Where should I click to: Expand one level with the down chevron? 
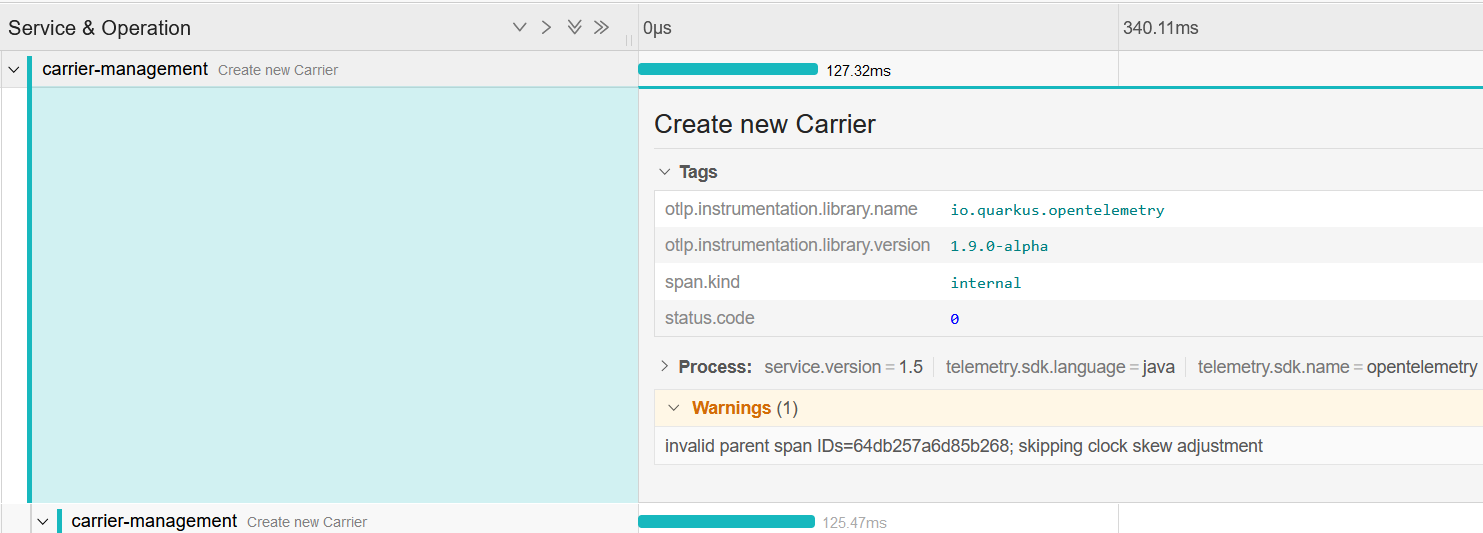[519, 28]
